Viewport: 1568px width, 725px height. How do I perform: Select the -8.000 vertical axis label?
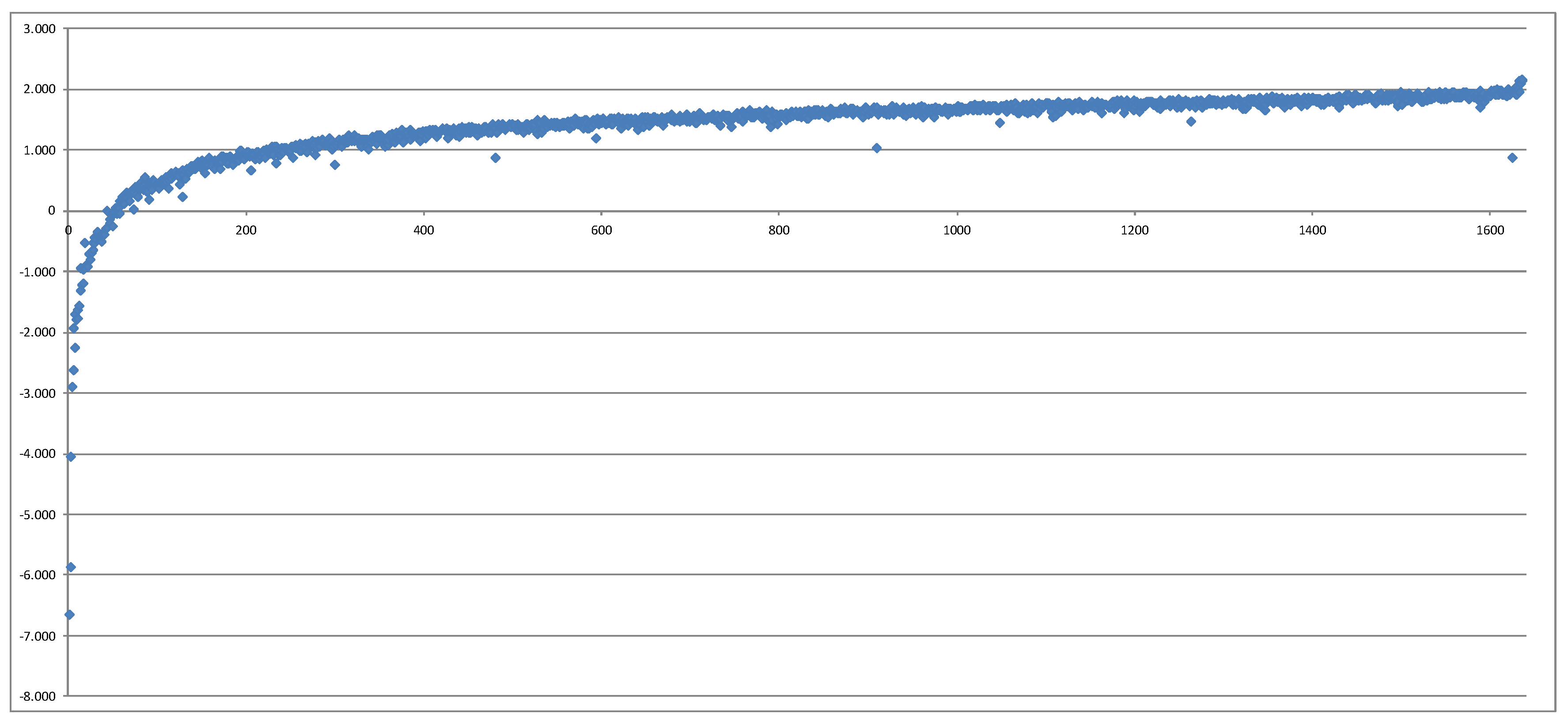tap(38, 696)
